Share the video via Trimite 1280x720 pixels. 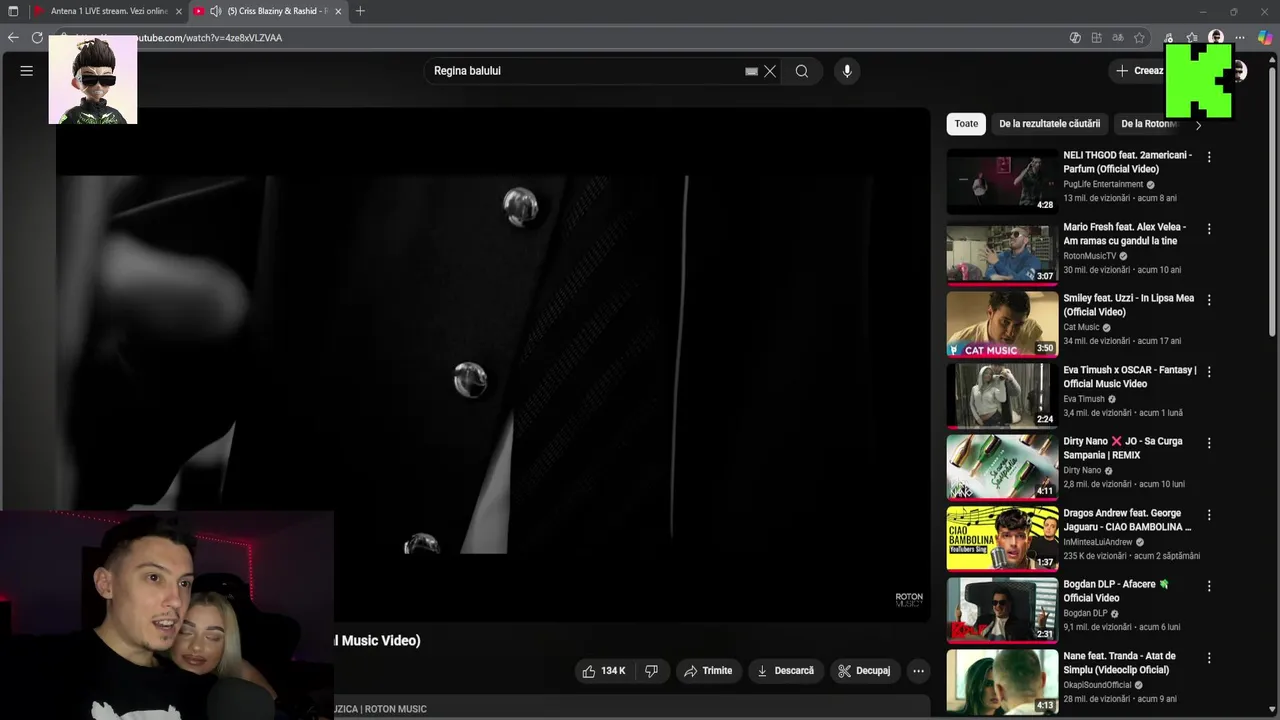click(x=708, y=671)
